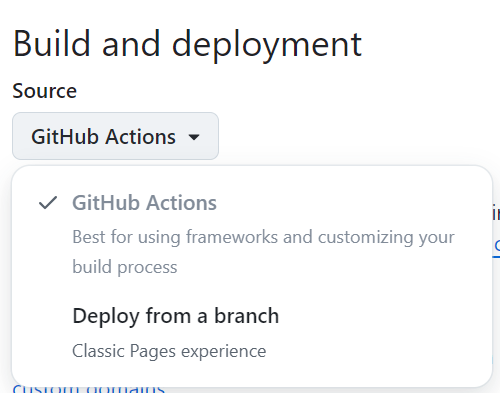The width and height of the screenshot is (500, 393).
Task: Open the GitHub Actions source dropdown
Action: coord(115,136)
